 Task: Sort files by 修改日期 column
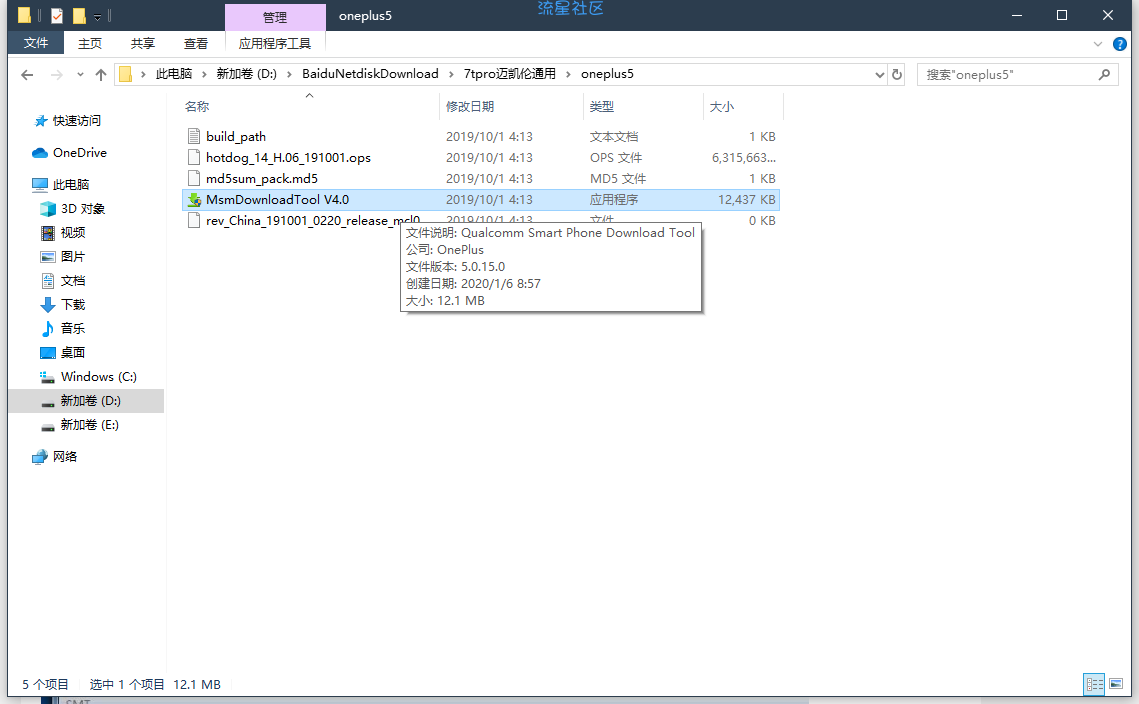click(x=469, y=107)
